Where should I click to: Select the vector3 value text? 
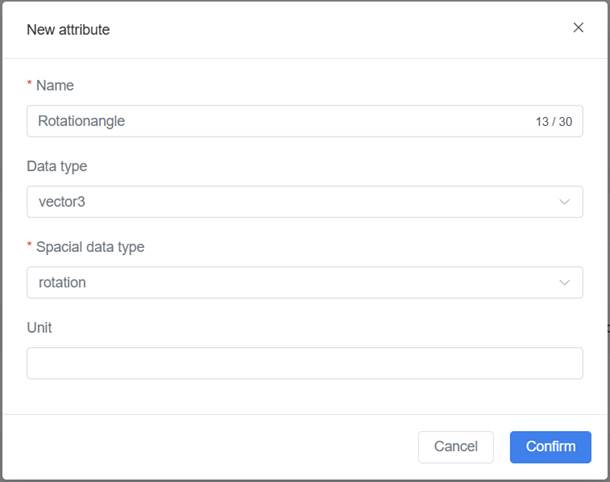[64, 202]
